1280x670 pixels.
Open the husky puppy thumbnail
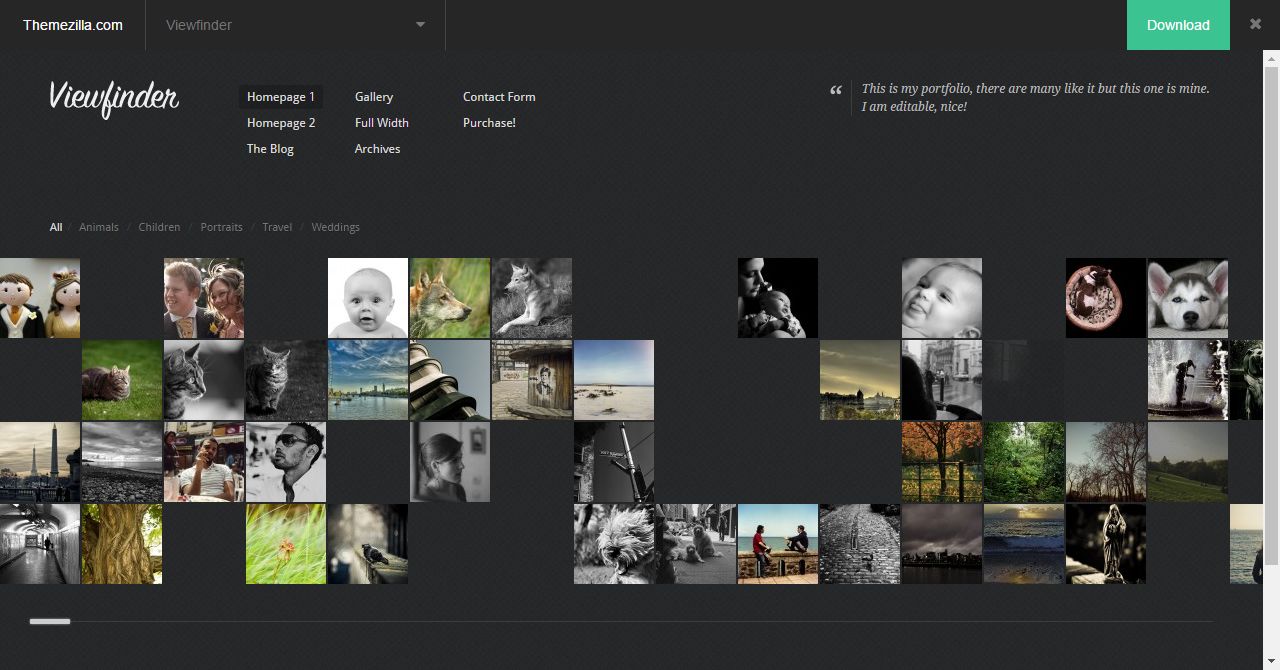point(1187,298)
